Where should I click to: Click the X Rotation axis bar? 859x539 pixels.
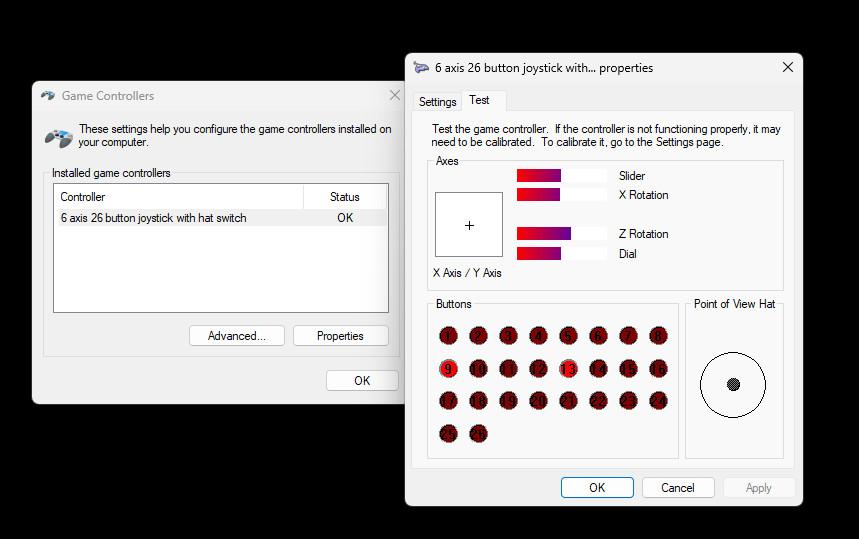(562, 194)
